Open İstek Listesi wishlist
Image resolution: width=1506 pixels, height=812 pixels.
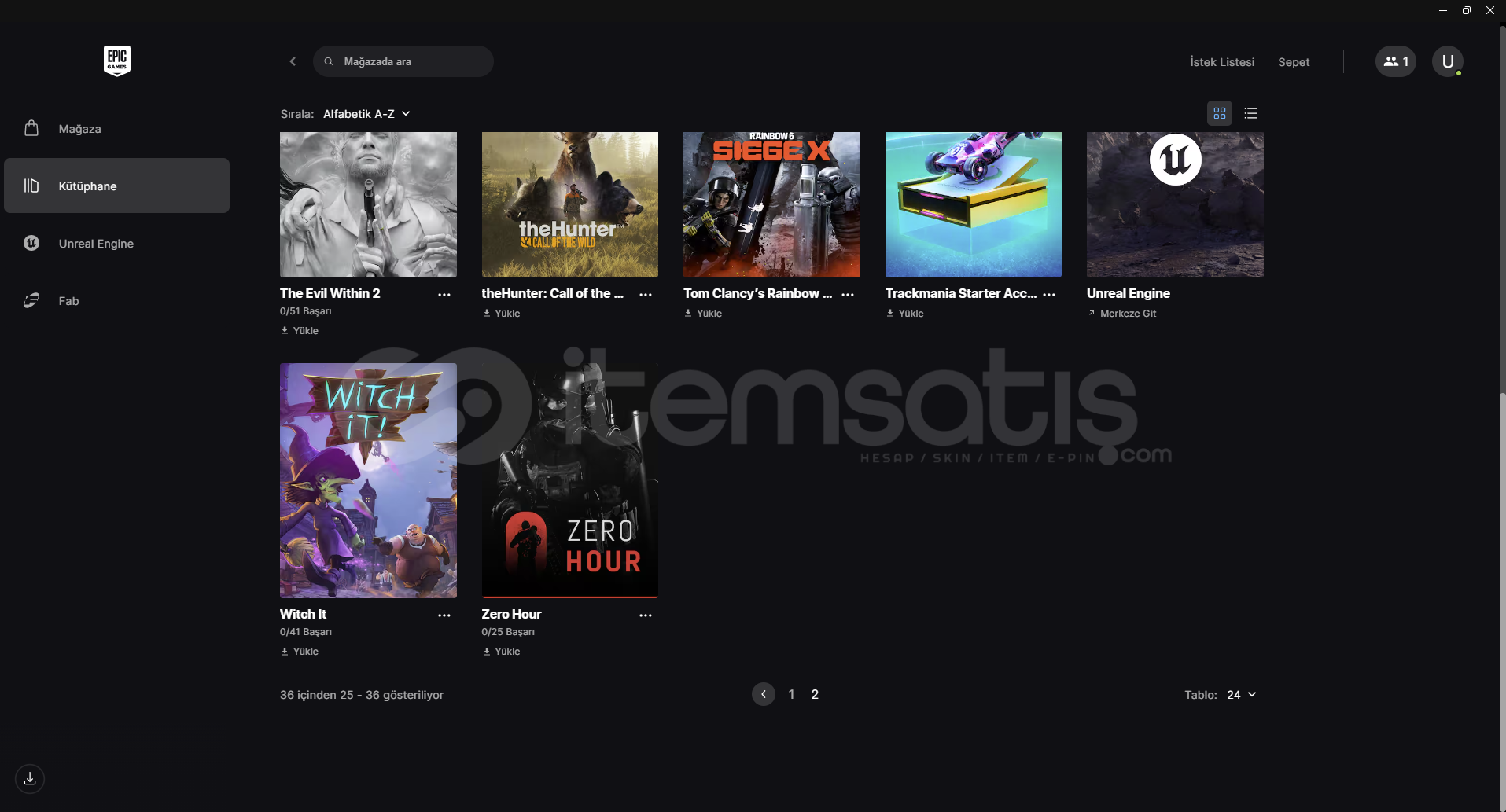1222,62
